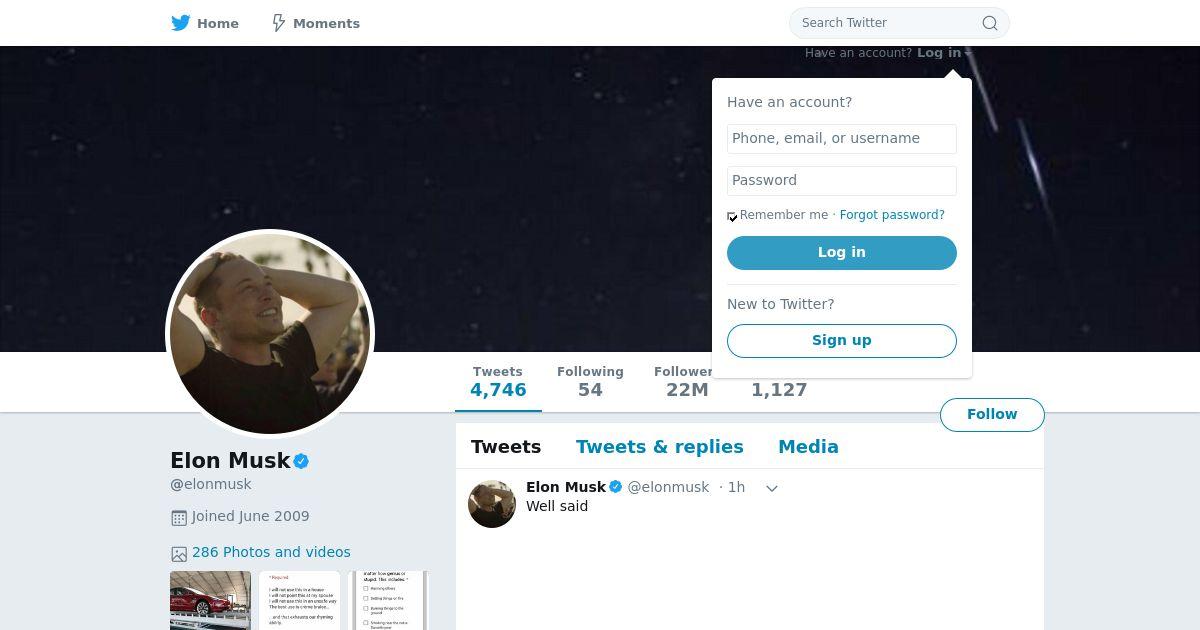Focus the Phone, email, or username field

pyautogui.click(x=842, y=139)
